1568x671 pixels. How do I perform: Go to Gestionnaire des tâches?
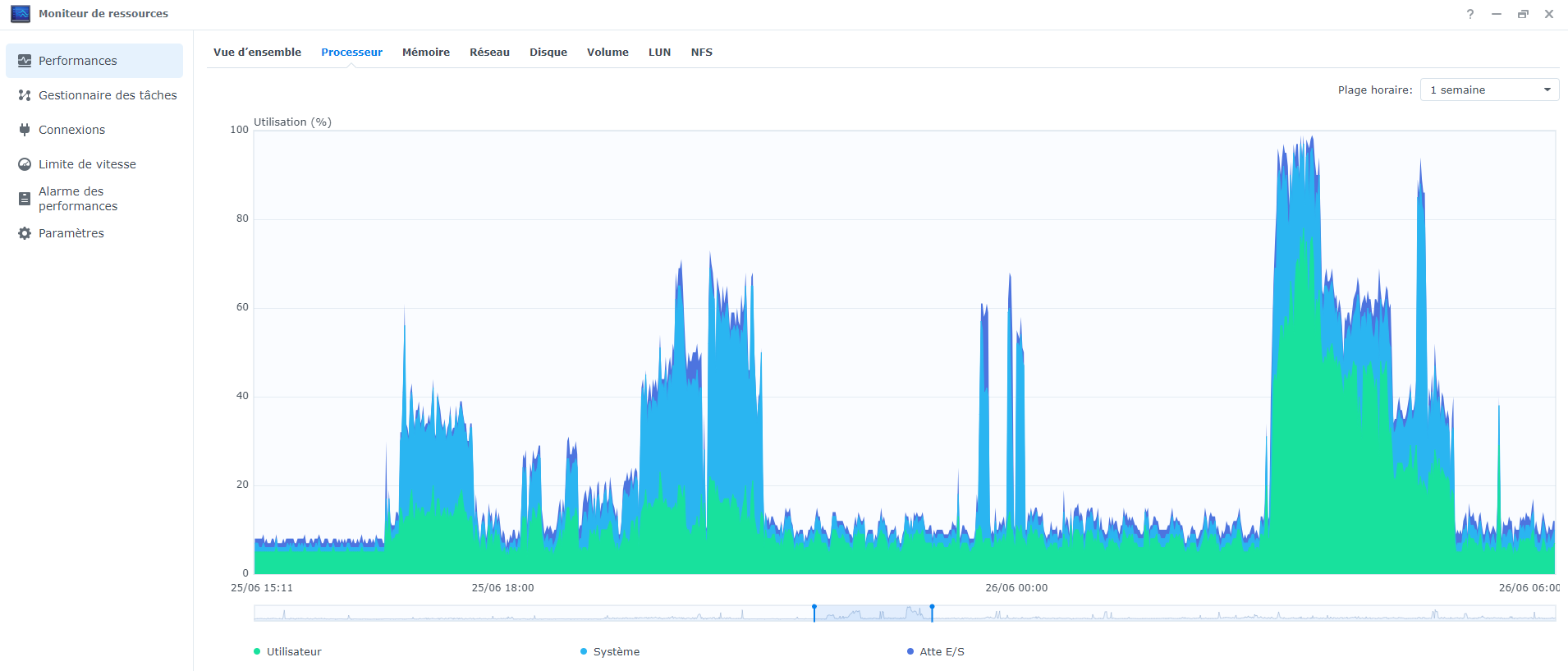click(x=94, y=95)
